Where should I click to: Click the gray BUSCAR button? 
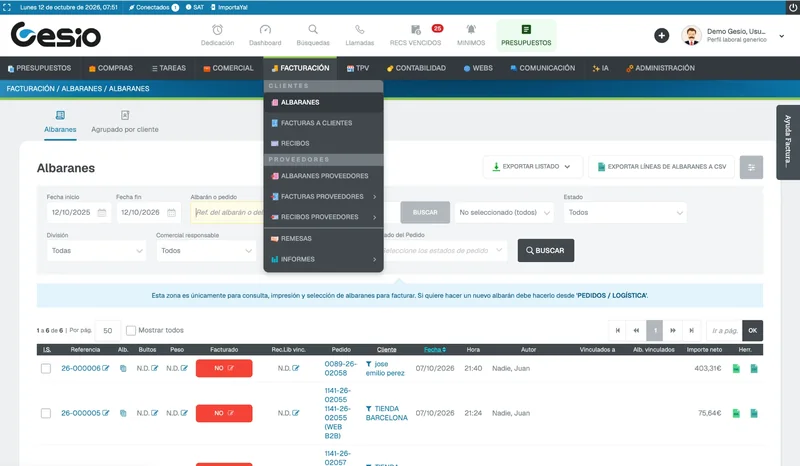coord(425,212)
